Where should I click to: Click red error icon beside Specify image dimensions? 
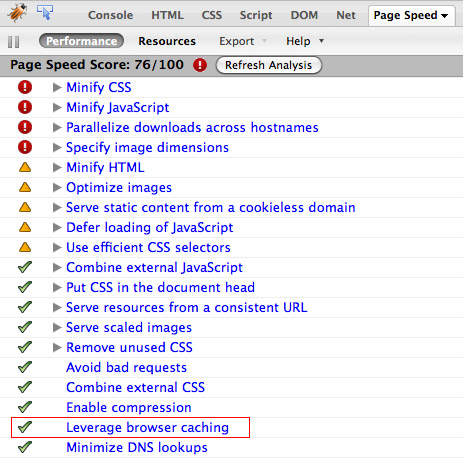pos(25,147)
